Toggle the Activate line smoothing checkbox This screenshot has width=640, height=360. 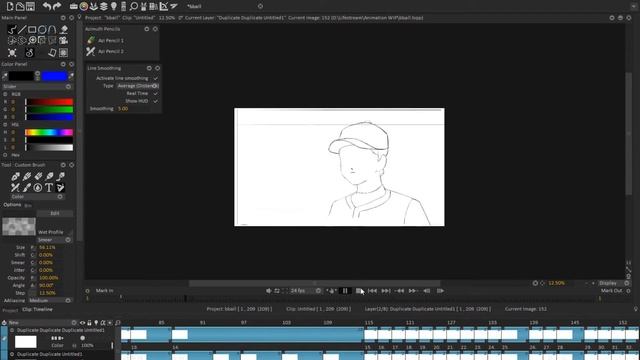[155, 78]
